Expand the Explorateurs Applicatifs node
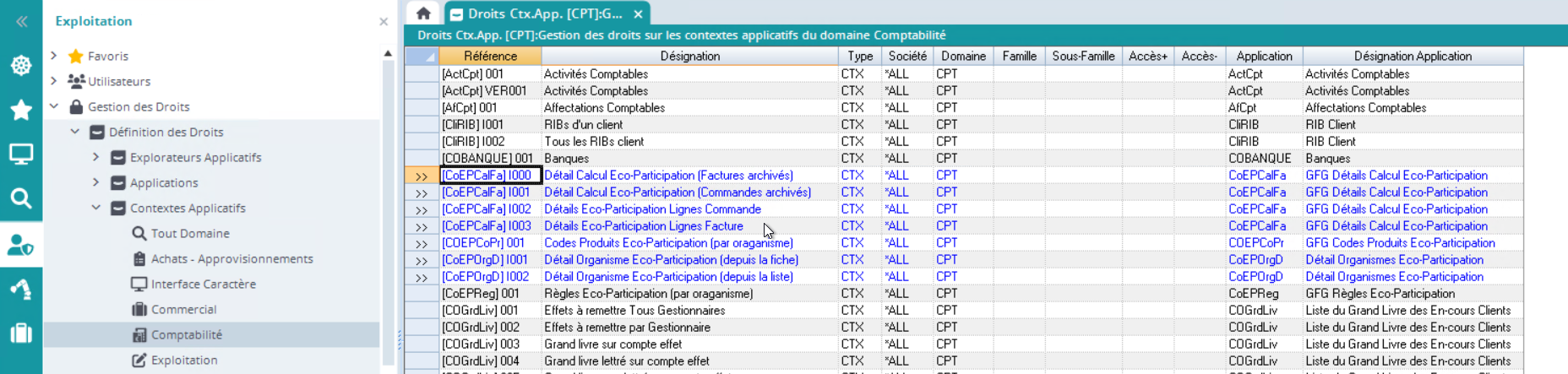1568x374 pixels. [x=95, y=157]
